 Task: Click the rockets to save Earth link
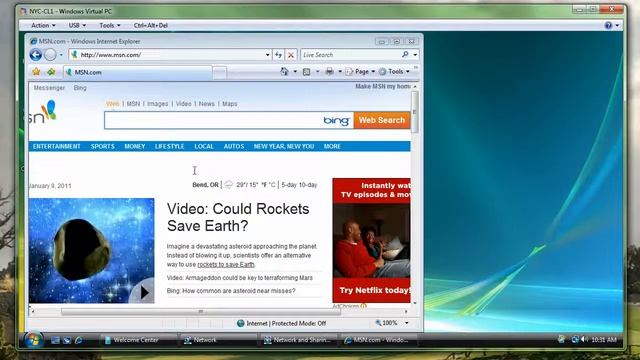click(x=226, y=264)
